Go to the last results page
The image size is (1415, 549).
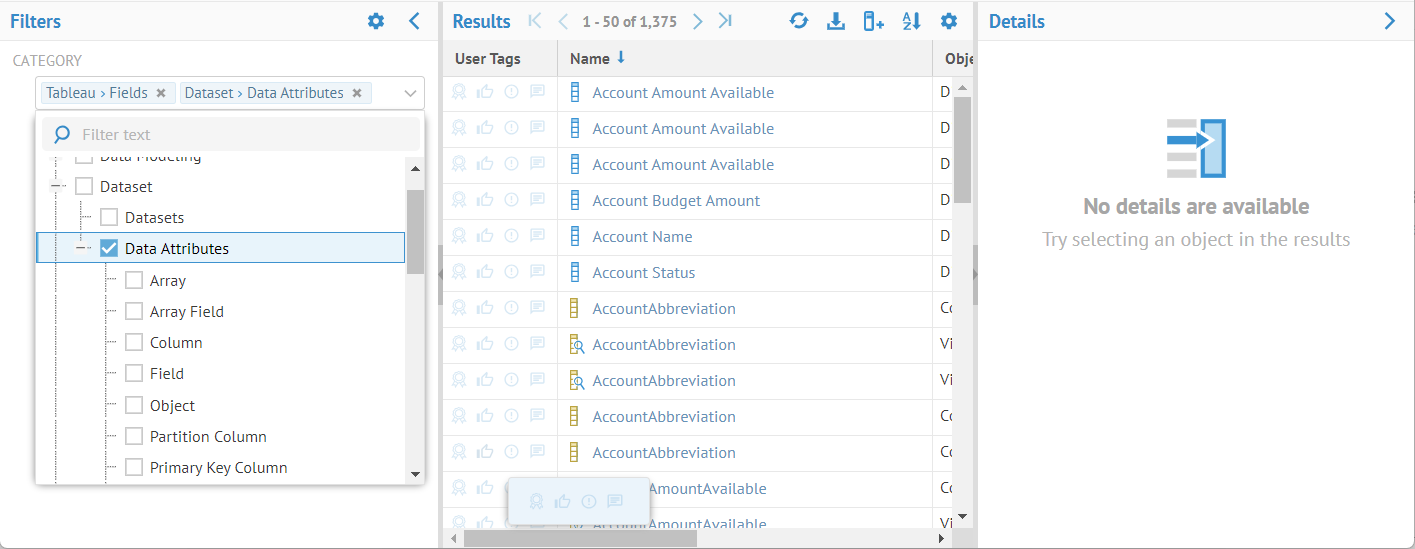tap(726, 21)
